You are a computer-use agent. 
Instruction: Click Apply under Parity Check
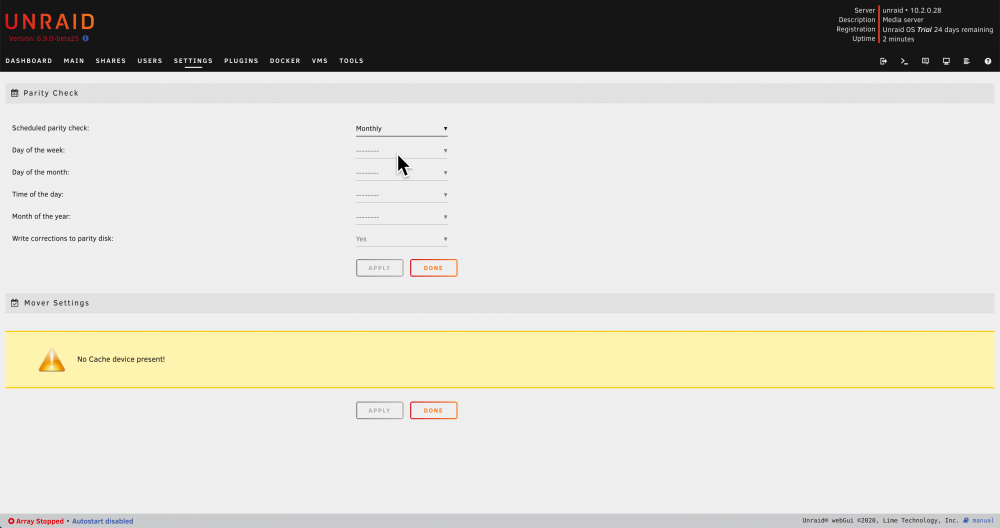click(379, 268)
